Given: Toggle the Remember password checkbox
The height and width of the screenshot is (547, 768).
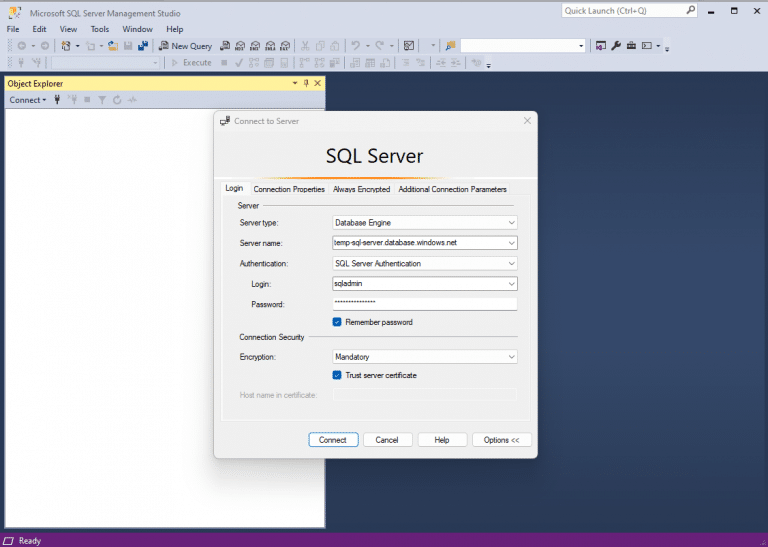Looking at the screenshot, I should pos(337,322).
